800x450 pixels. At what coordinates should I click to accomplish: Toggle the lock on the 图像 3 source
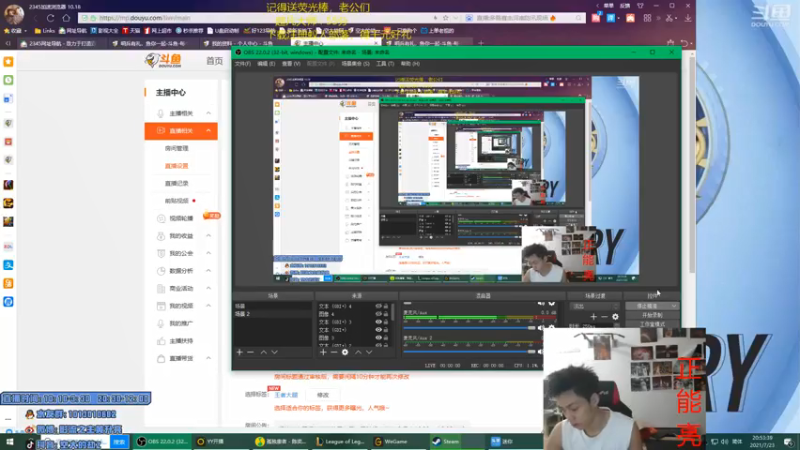click(x=386, y=338)
